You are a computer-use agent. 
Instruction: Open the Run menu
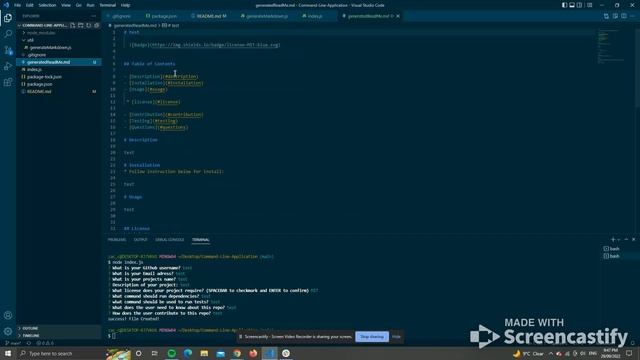pyautogui.click(x=90, y=5)
